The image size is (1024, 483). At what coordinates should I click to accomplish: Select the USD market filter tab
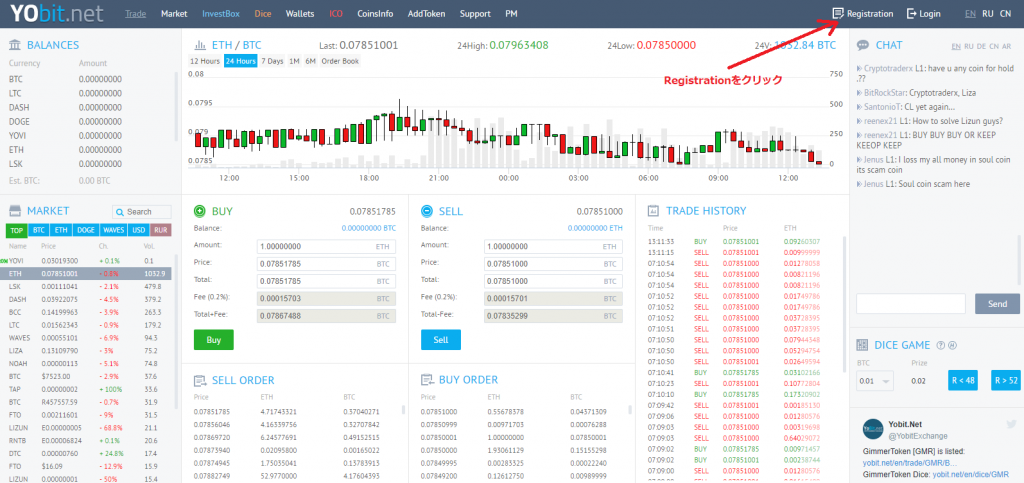pos(138,230)
